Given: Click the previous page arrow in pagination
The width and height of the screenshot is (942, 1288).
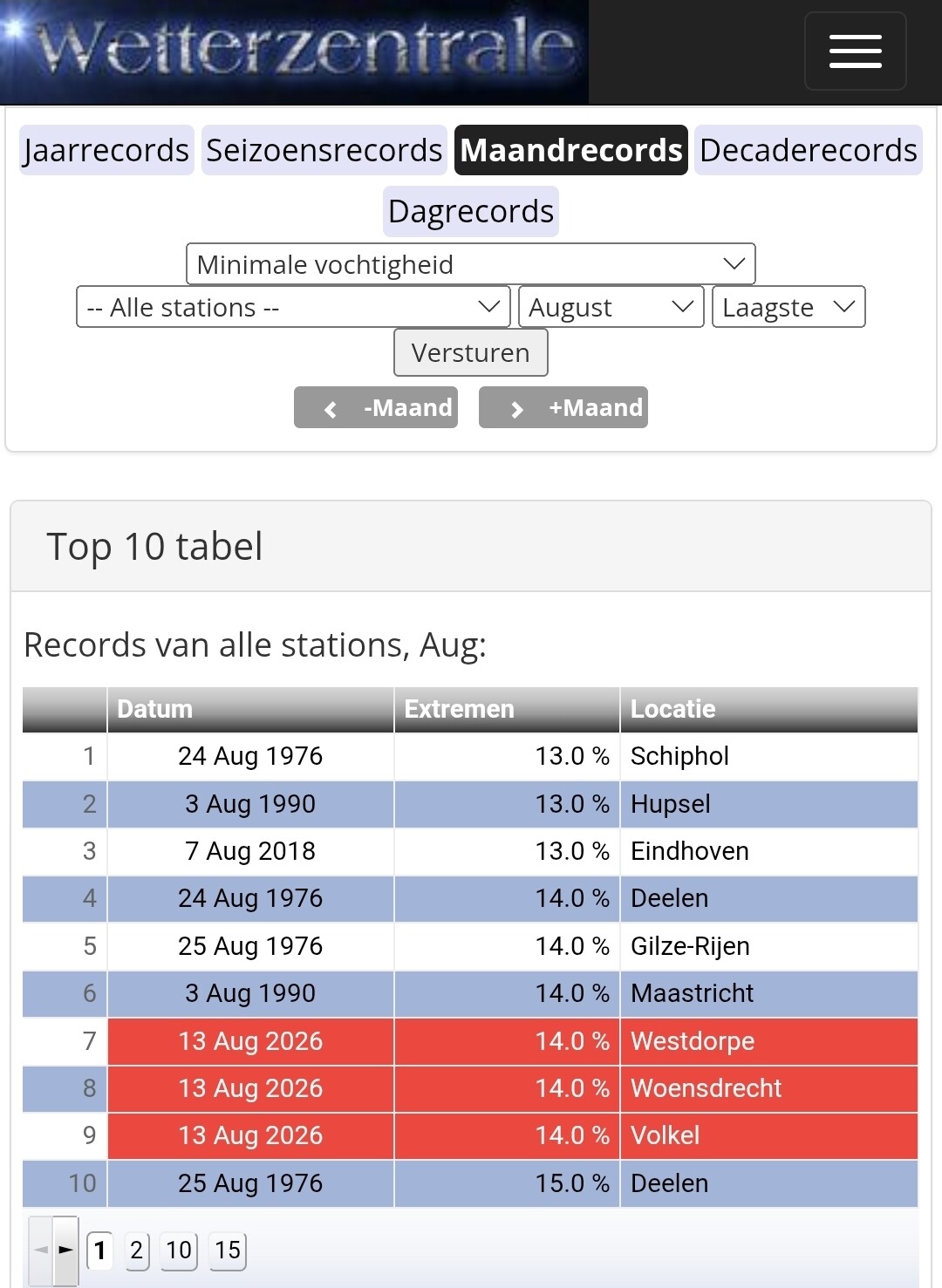Looking at the screenshot, I should tap(41, 1250).
